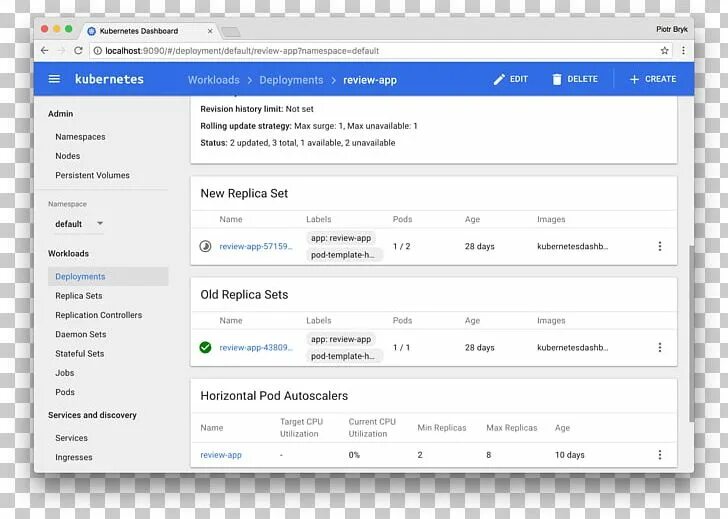Click pod-template-h label in Old Replica Sets
Screen dimensions: 728x519
[x=344, y=356]
